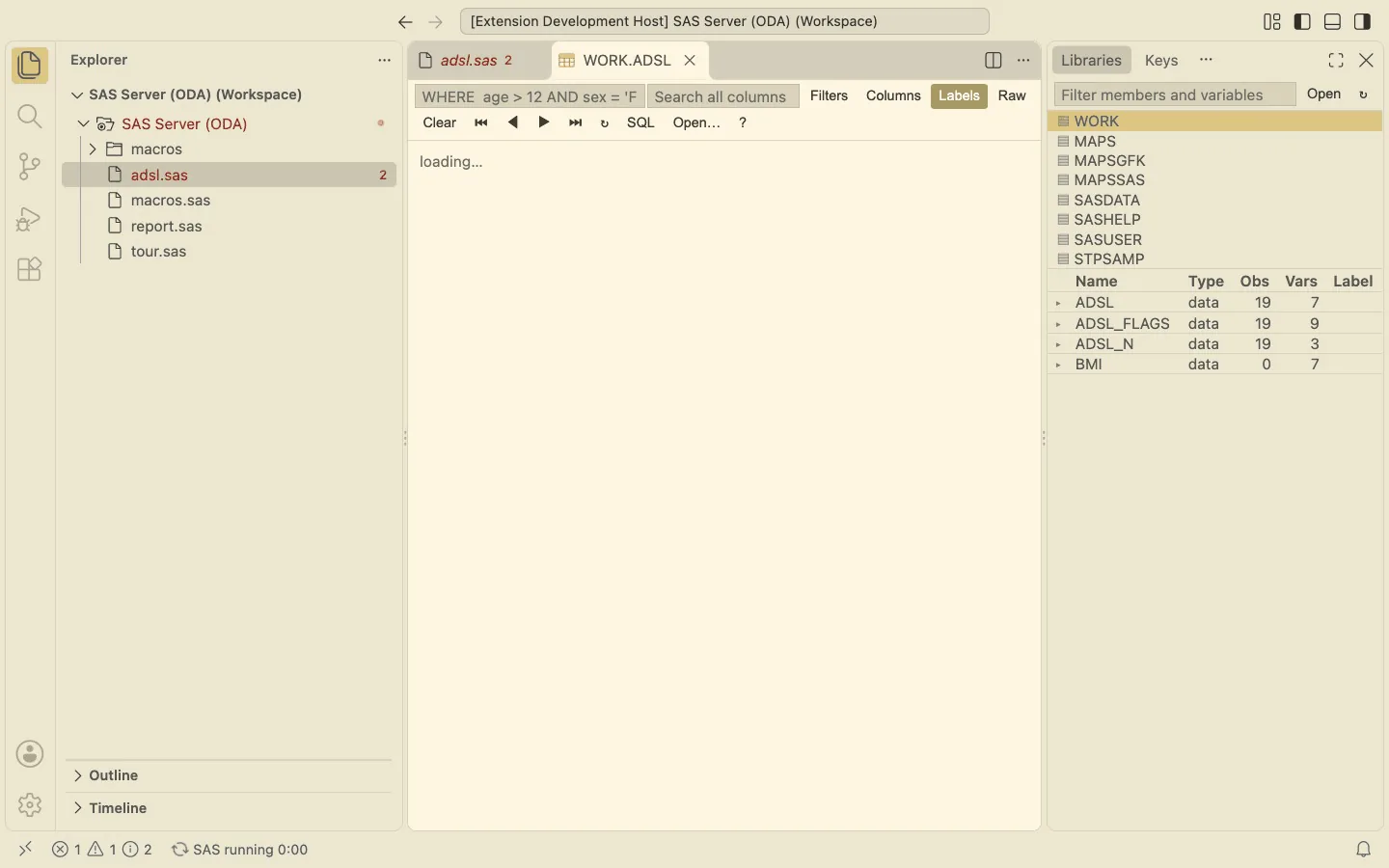Image resolution: width=1389 pixels, height=868 pixels.
Task: Go to previous page of data
Action: coord(513,122)
